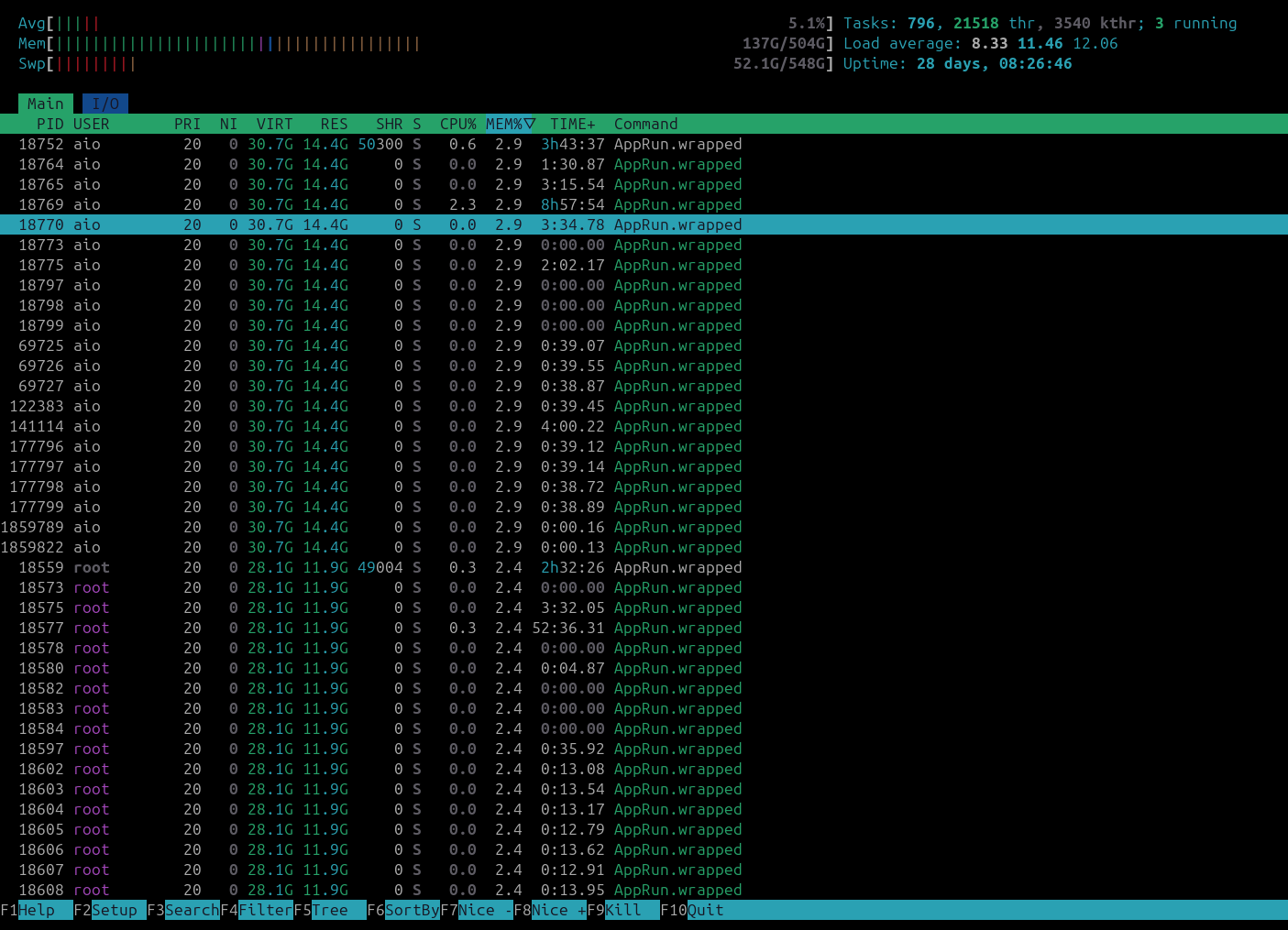Select root process row PID 18597

644,749
